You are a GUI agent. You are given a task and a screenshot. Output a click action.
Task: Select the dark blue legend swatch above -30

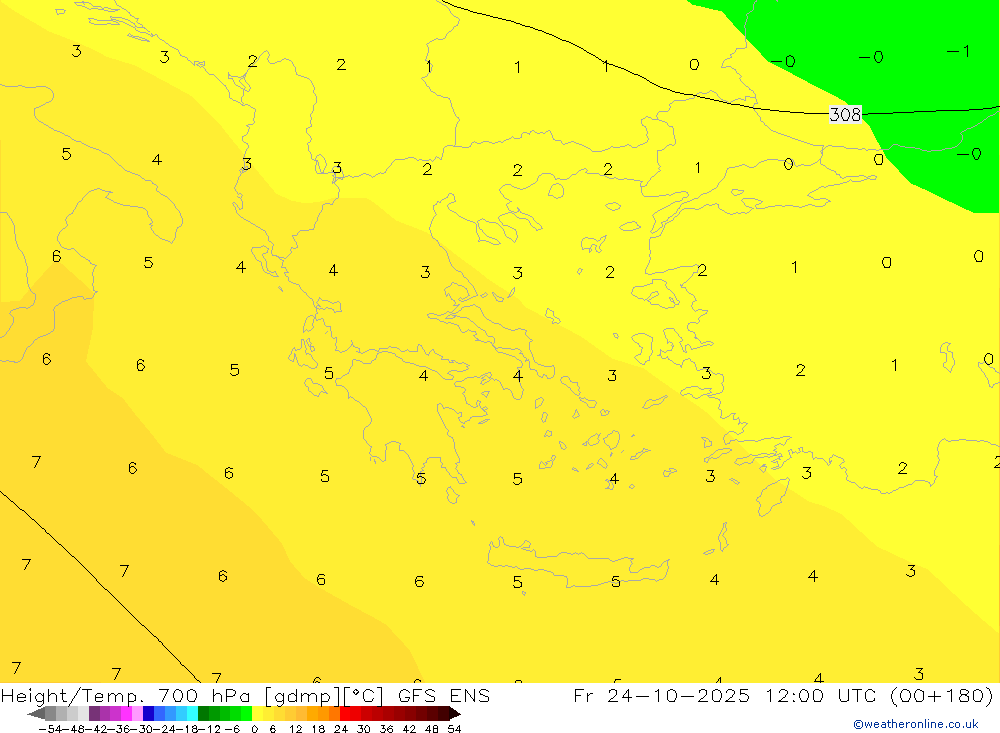coord(148,713)
